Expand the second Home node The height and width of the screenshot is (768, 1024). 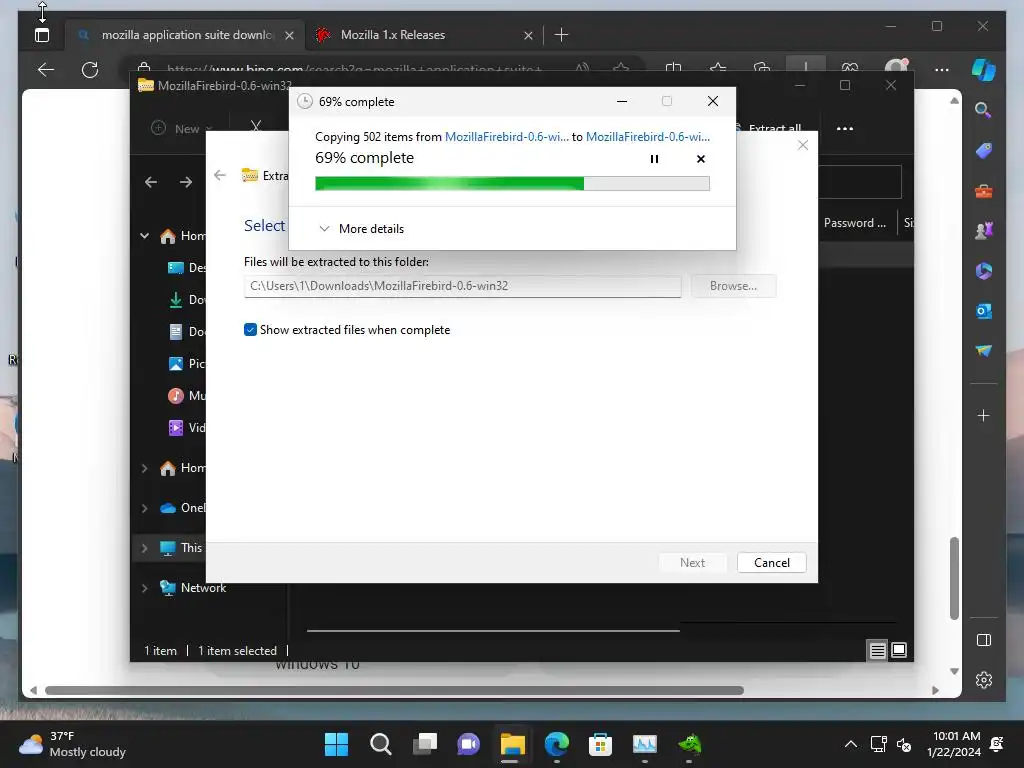[144, 468]
